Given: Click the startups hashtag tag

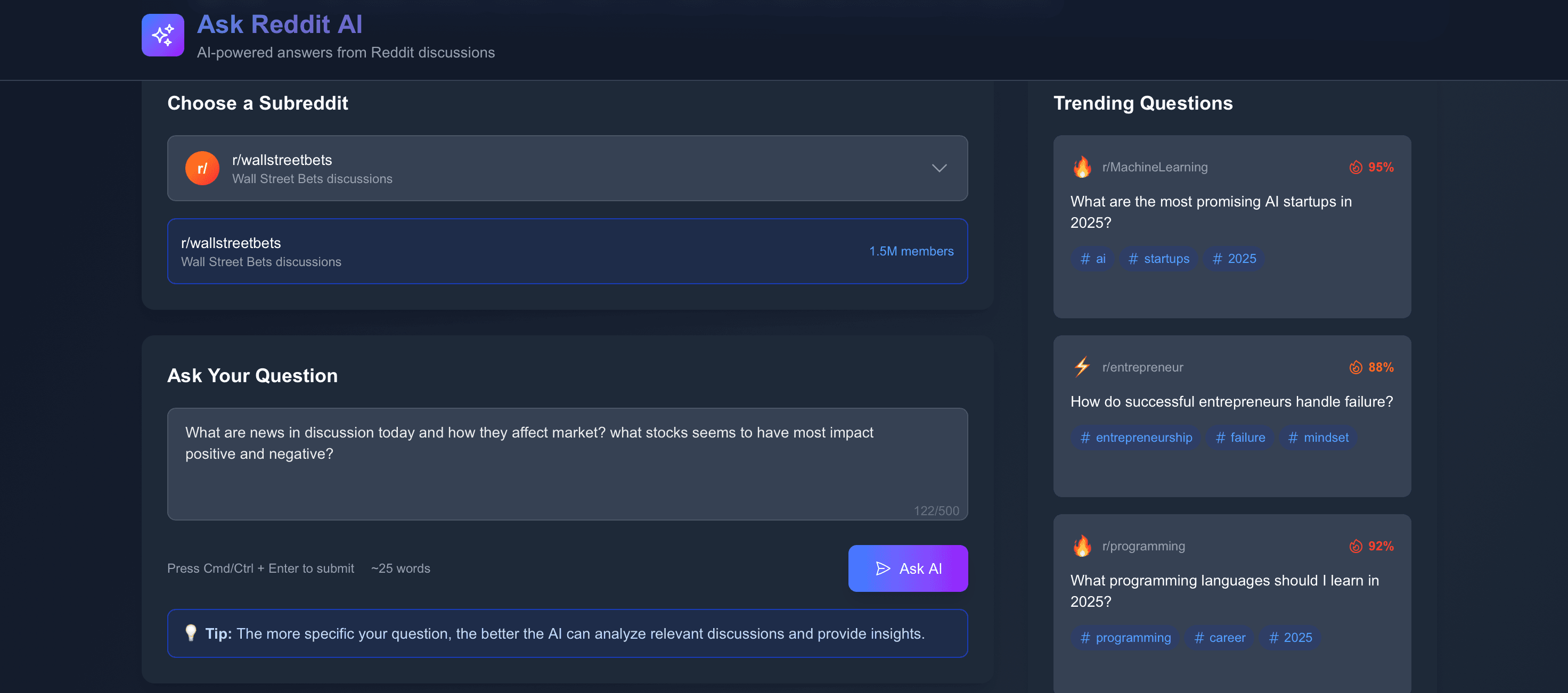Looking at the screenshot, I should click(1158, 259).
